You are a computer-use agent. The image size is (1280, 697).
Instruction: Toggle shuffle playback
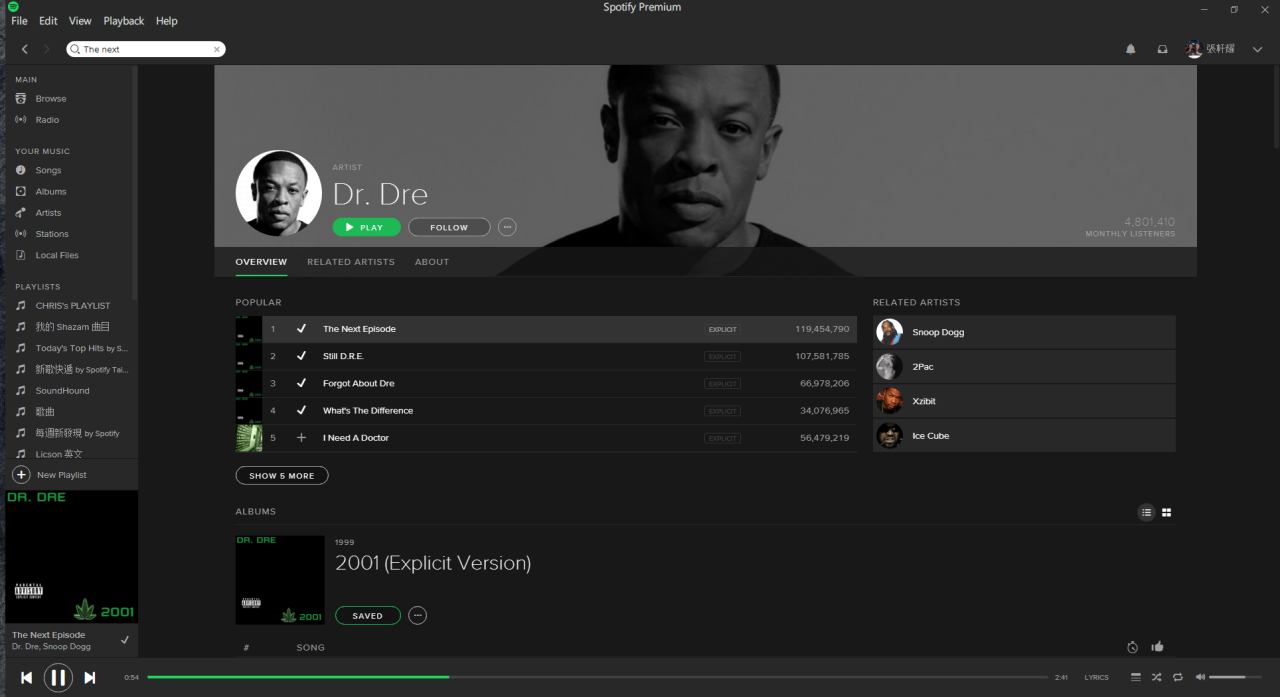pos(1156,677)
